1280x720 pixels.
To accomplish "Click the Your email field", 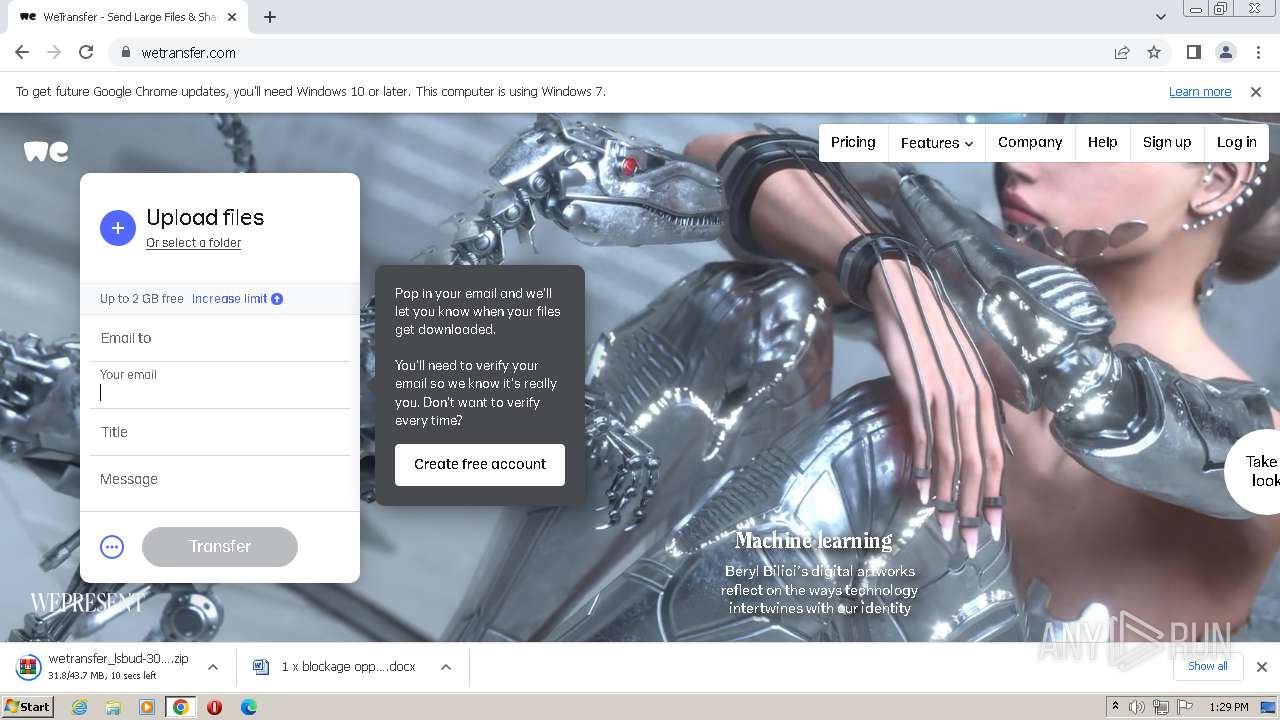I will pos(220,385).
